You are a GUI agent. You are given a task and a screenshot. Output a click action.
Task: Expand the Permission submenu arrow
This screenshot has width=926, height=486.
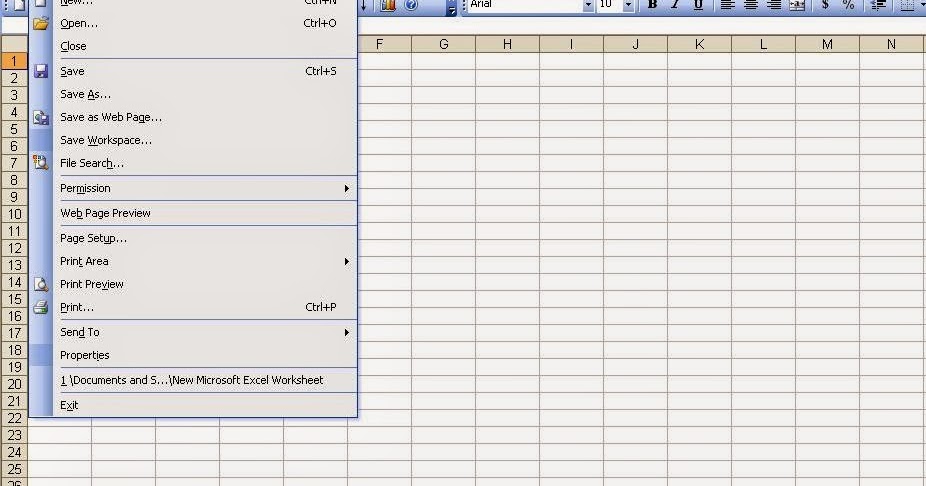[347, 188]
